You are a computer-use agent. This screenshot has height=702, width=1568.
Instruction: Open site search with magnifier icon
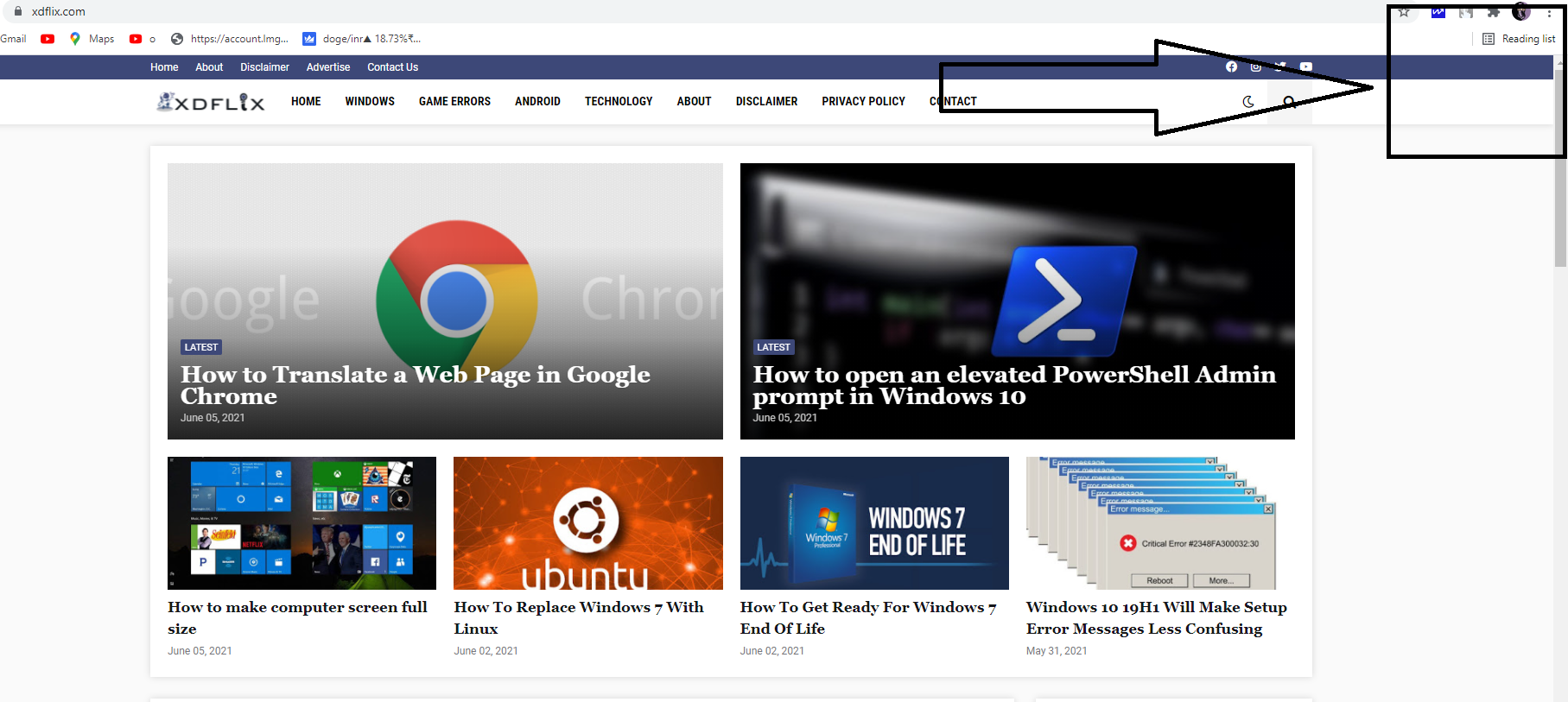tap(1290, 102)
